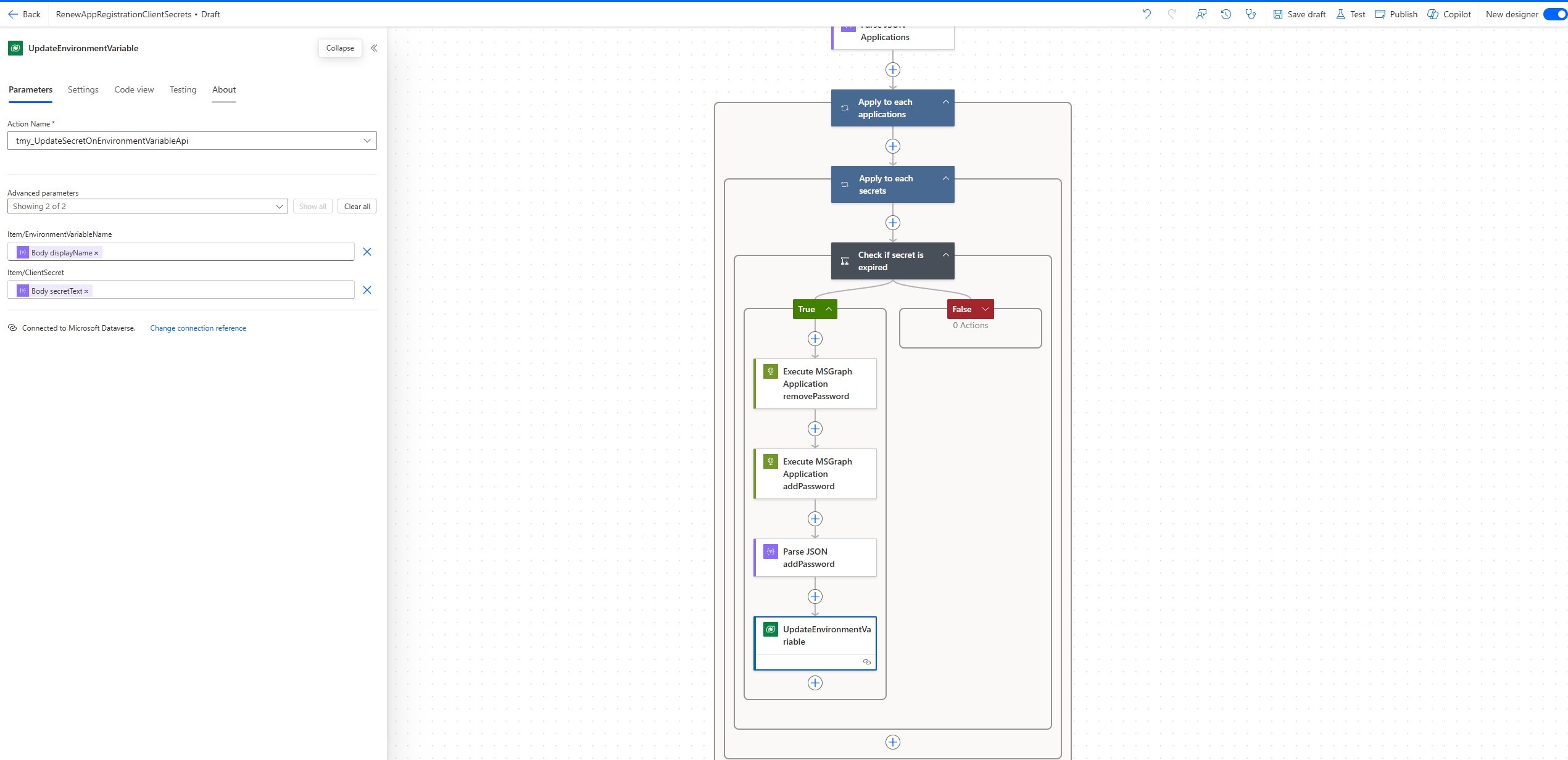Insert action below the condition inside secrets loop
This screenshot has height=760, width=1568.
coord(893,742)
